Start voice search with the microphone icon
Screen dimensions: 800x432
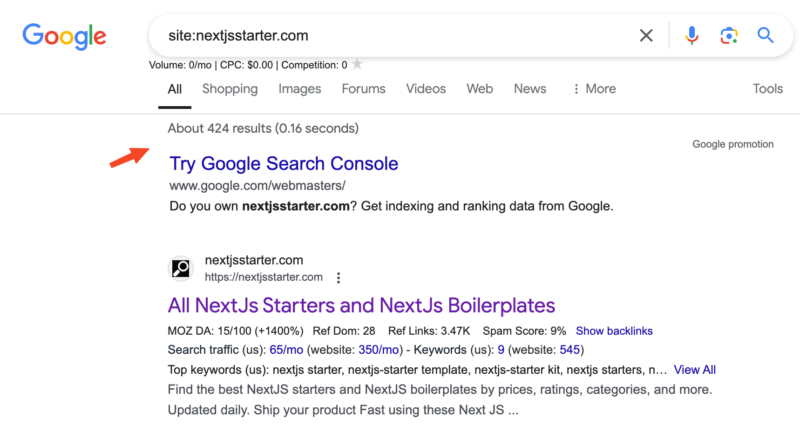click(x=692, y=36)
